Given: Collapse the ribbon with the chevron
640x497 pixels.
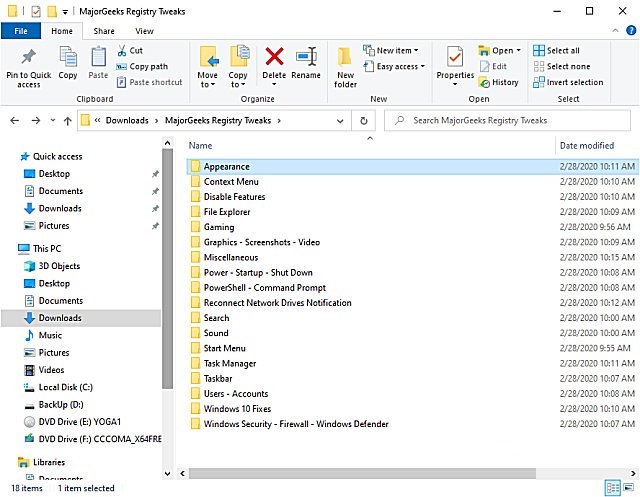Looking at the screenshot, I should click(x=615, y=31).
